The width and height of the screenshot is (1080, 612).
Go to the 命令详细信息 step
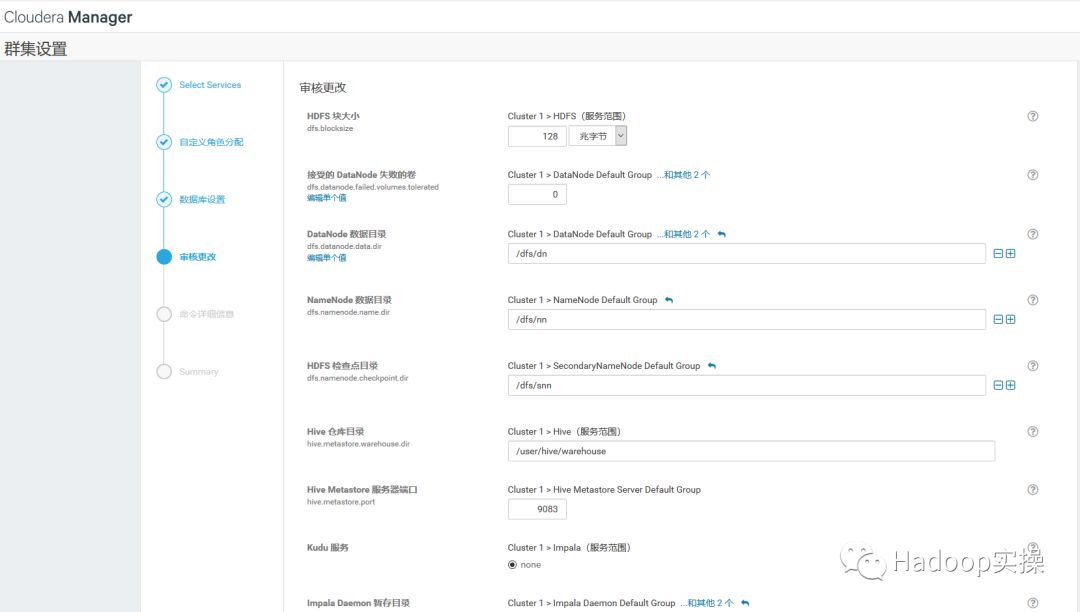[207, 314]
